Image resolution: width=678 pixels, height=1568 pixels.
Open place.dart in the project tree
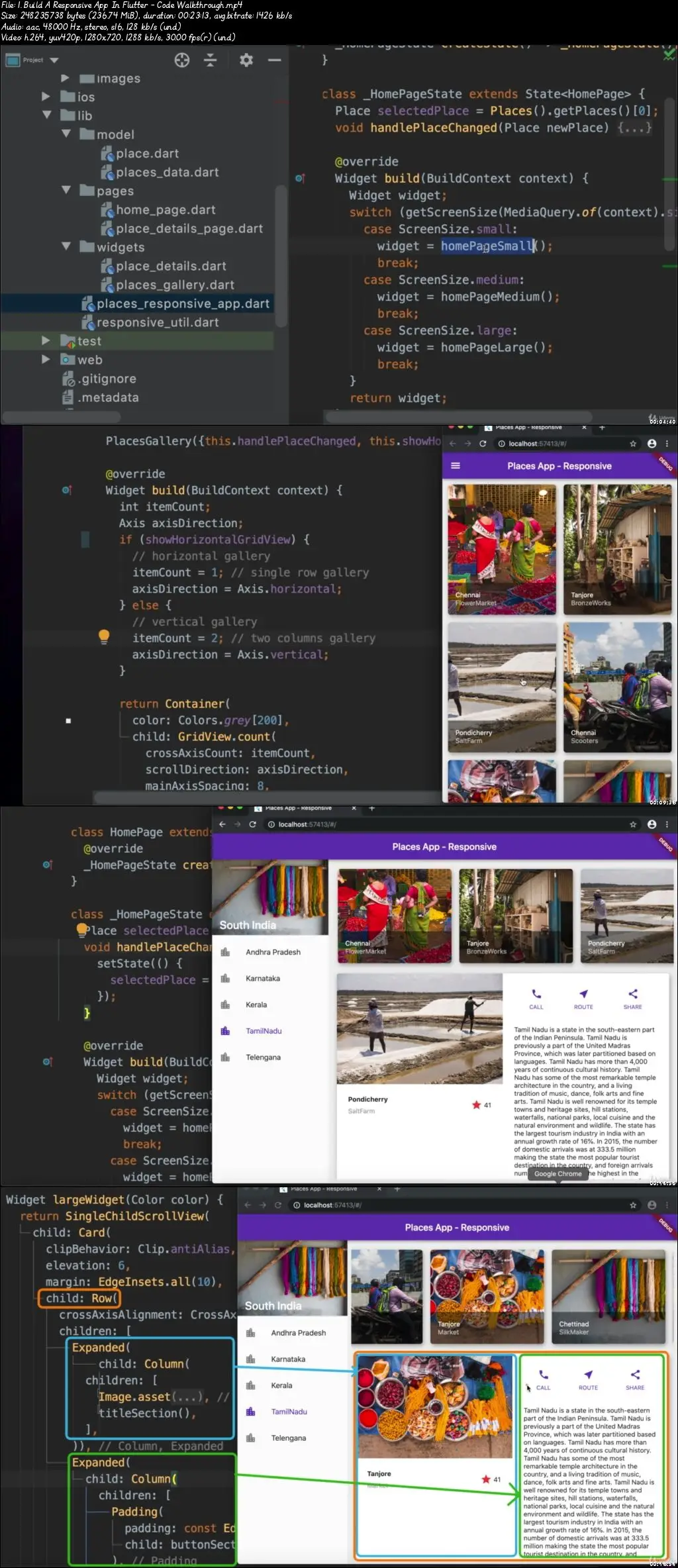point(140,154)
